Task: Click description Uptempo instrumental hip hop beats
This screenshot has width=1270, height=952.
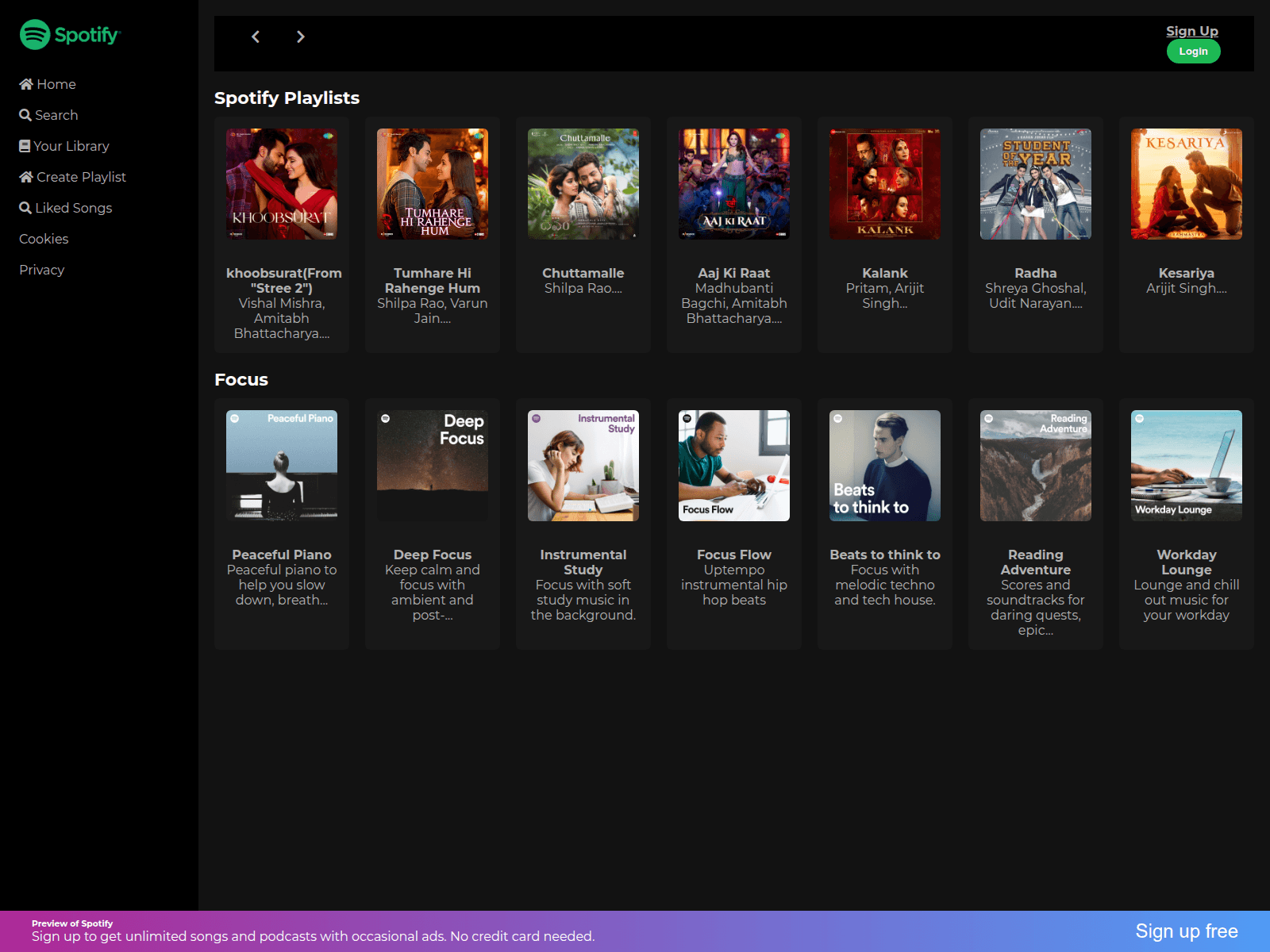Action: [734, 585]
